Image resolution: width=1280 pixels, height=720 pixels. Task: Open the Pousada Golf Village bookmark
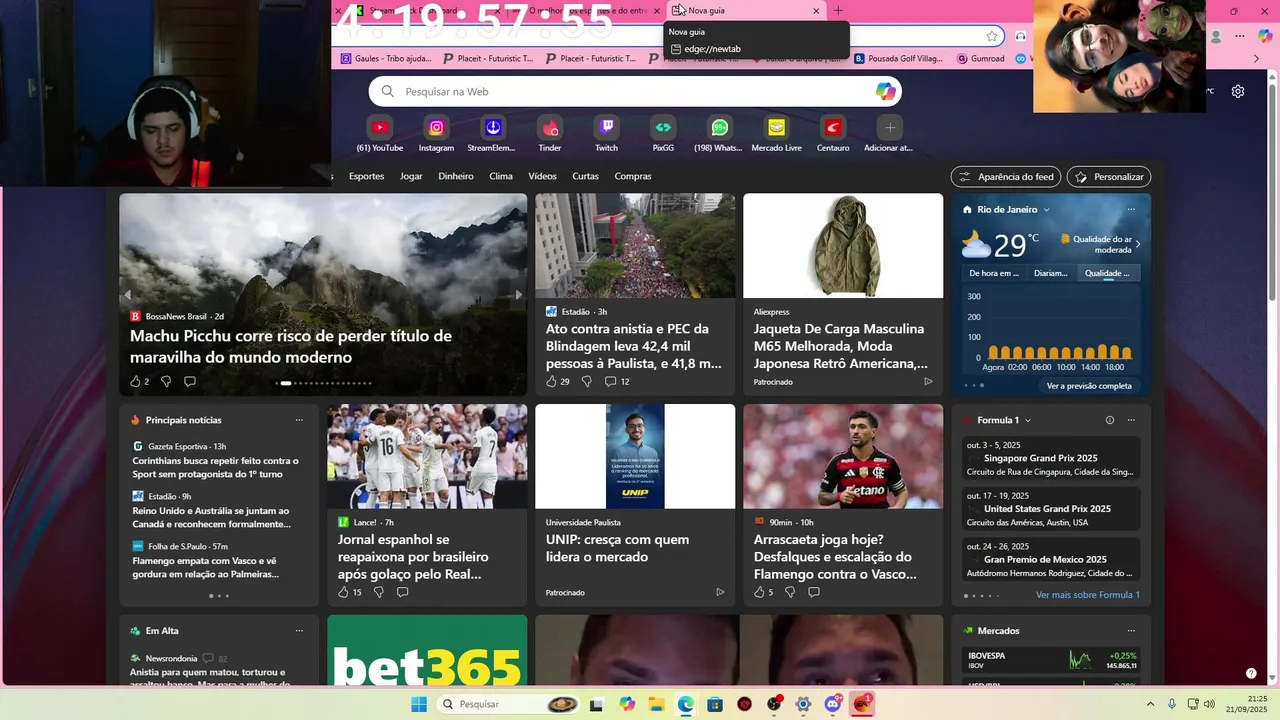point(898,59)
